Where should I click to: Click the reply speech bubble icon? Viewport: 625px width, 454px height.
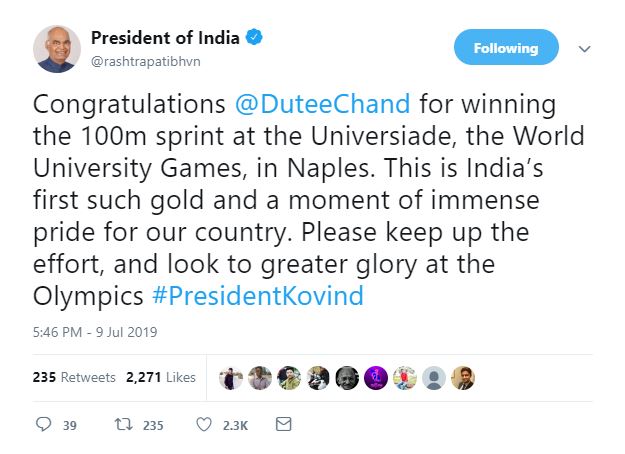43,425
